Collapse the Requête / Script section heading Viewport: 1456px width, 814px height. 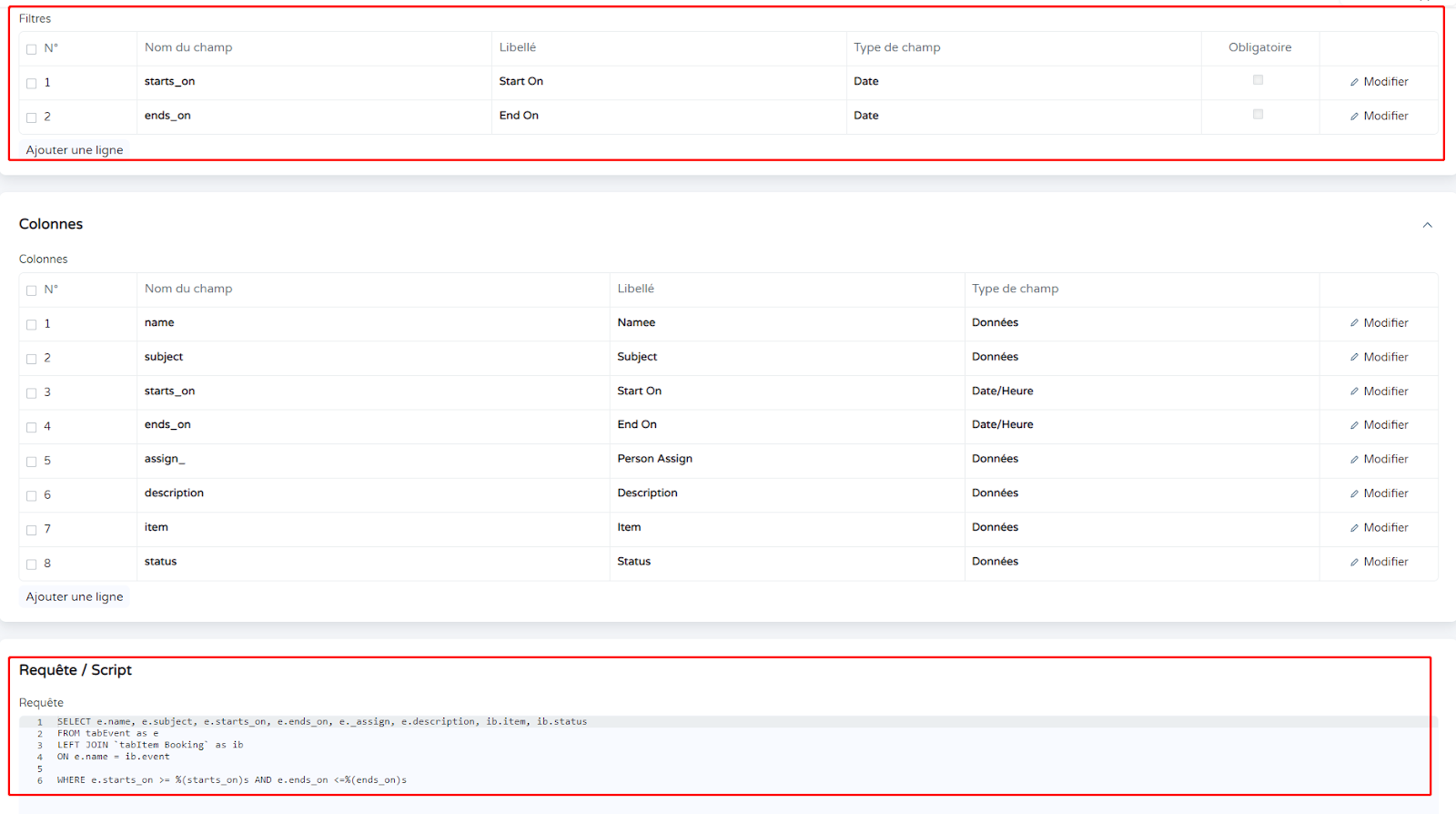click(76, 670)
